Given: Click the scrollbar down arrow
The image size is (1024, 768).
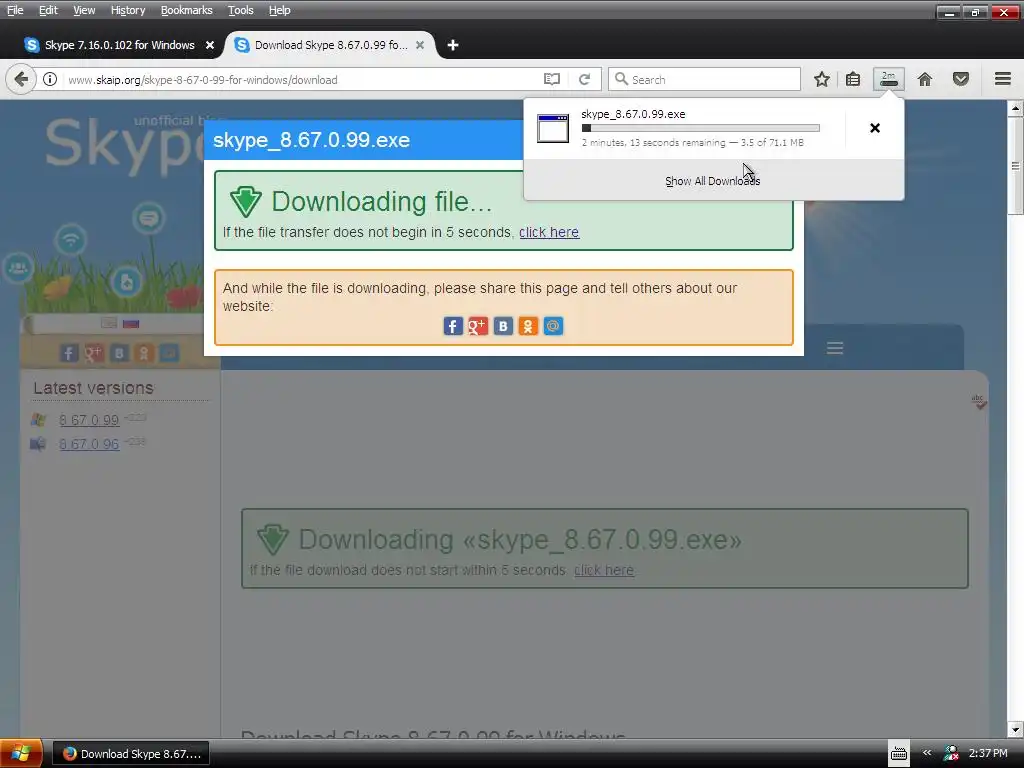Looking at the screenshot, I should [x=1015, y=729].
